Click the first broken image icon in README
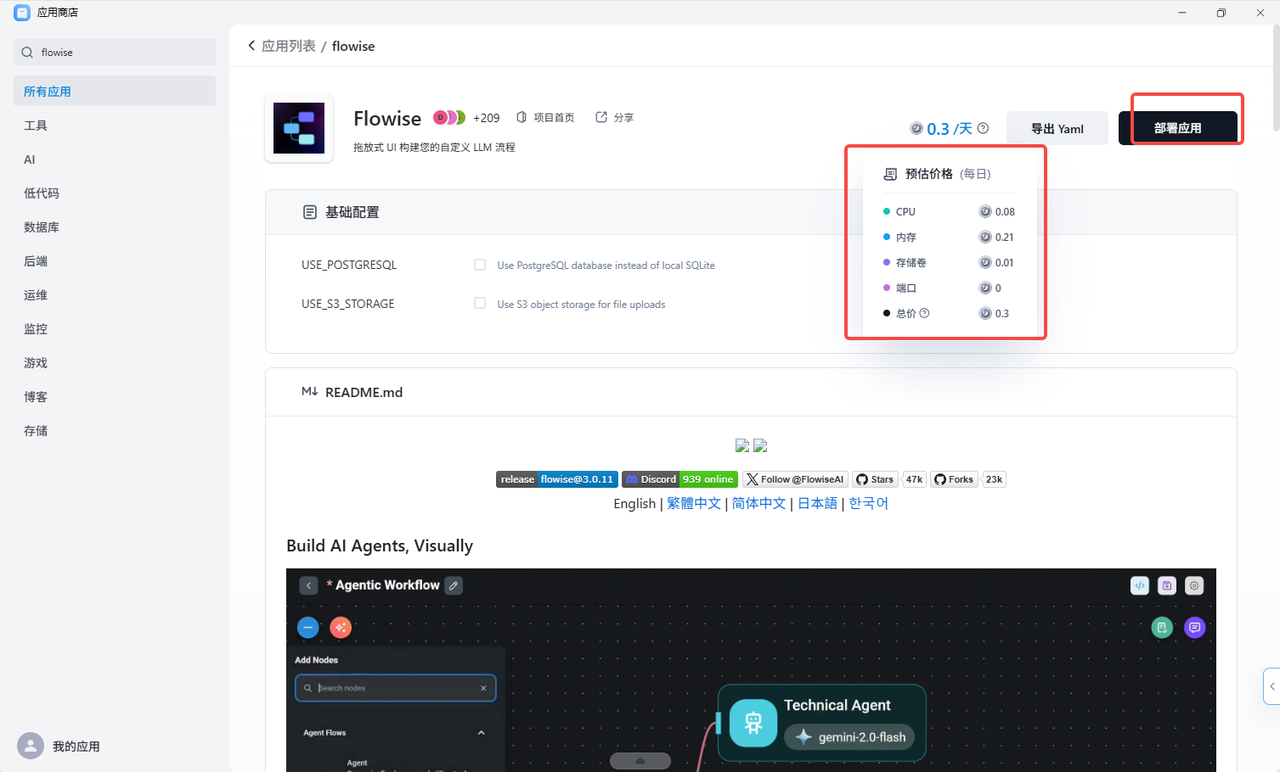 click(x=742, y=446)
